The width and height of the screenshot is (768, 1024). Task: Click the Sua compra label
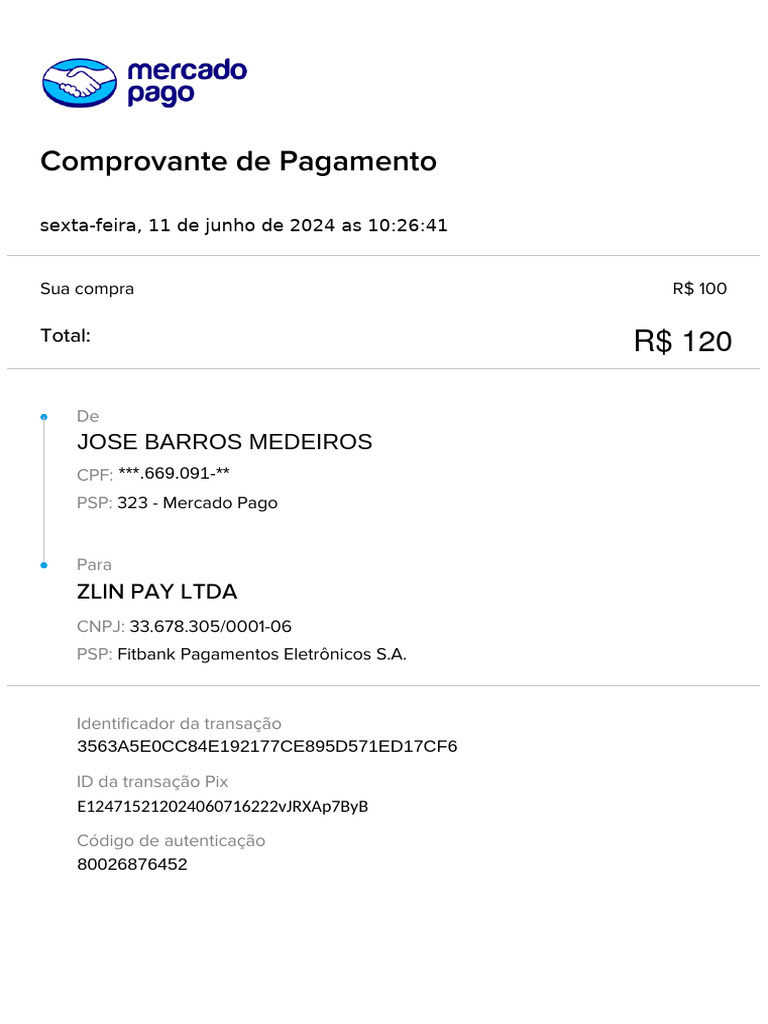click(87, 289)
